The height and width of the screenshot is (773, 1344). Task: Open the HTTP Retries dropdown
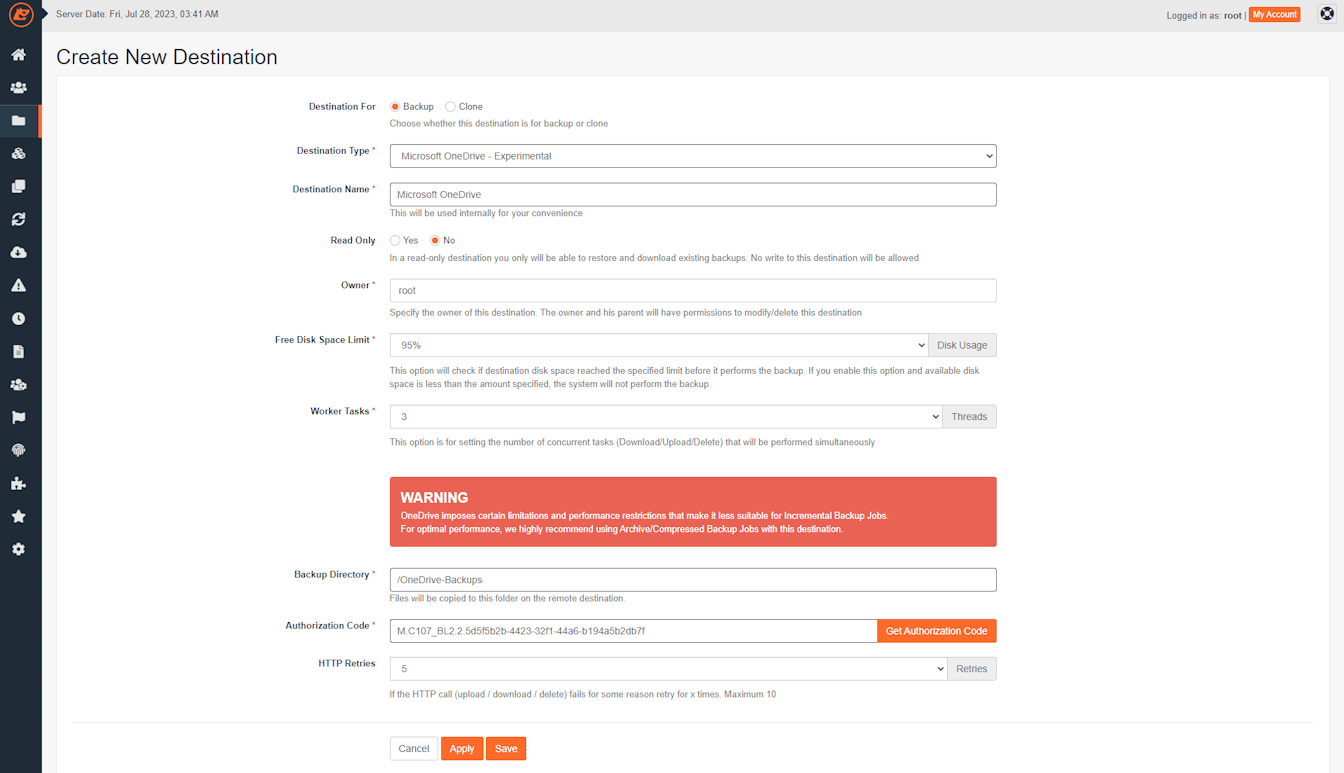668,669
